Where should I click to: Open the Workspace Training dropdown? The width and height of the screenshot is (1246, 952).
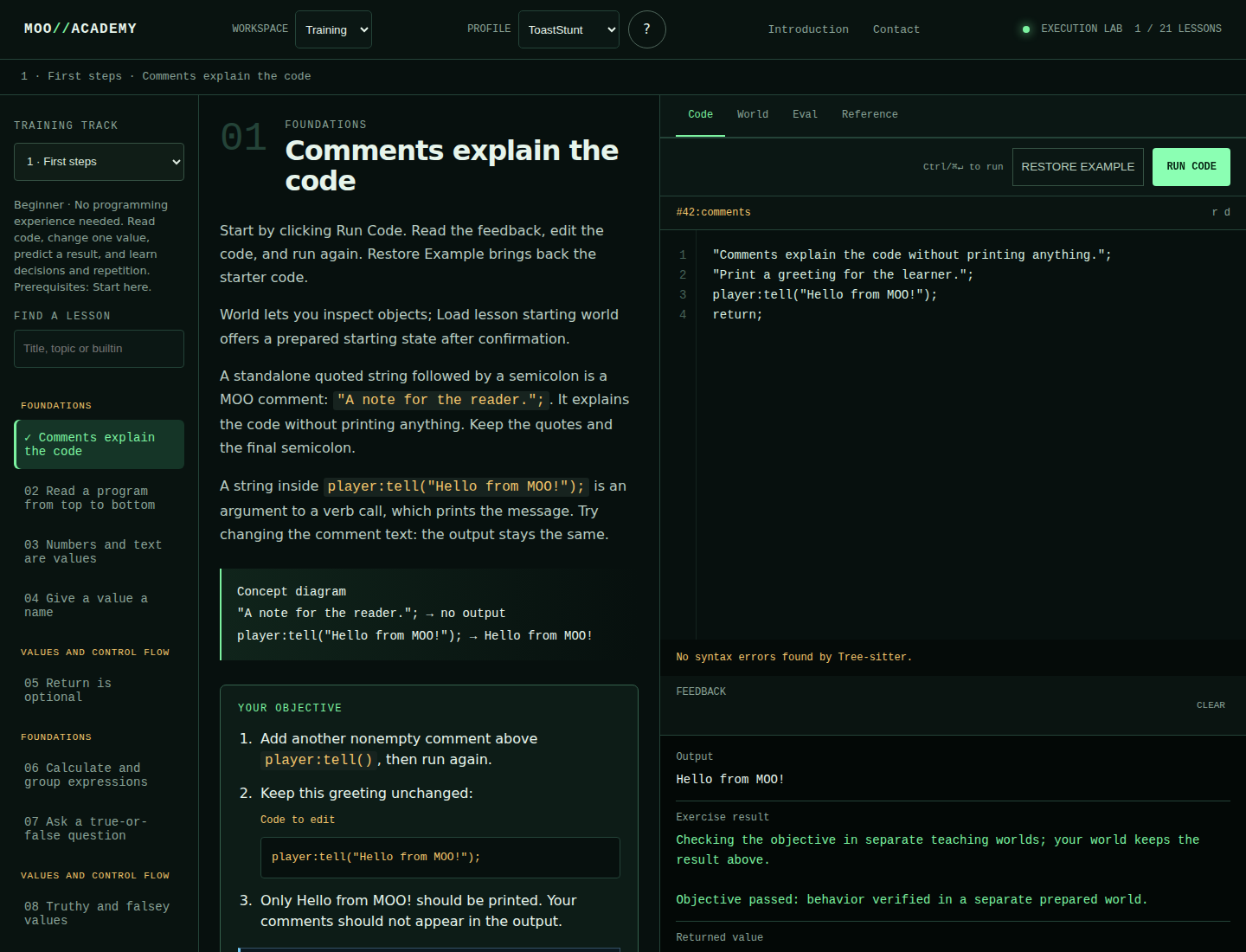[x=333, y=29]
